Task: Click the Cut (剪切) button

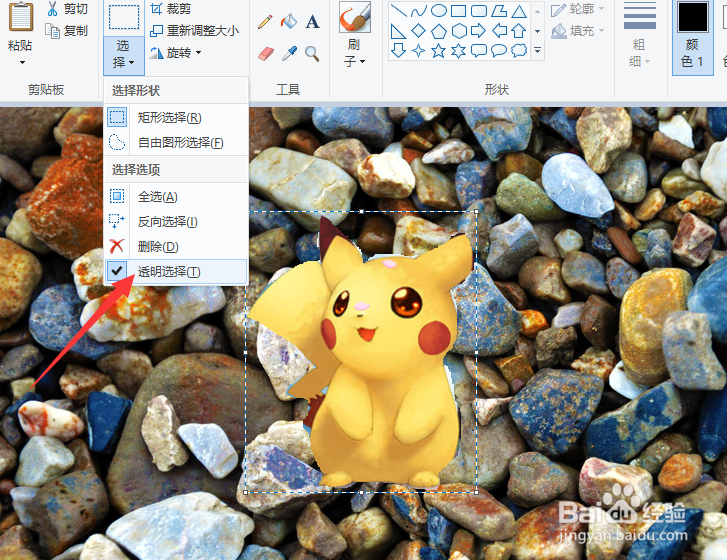Action: pyautogui.click(x=67, y=9)
